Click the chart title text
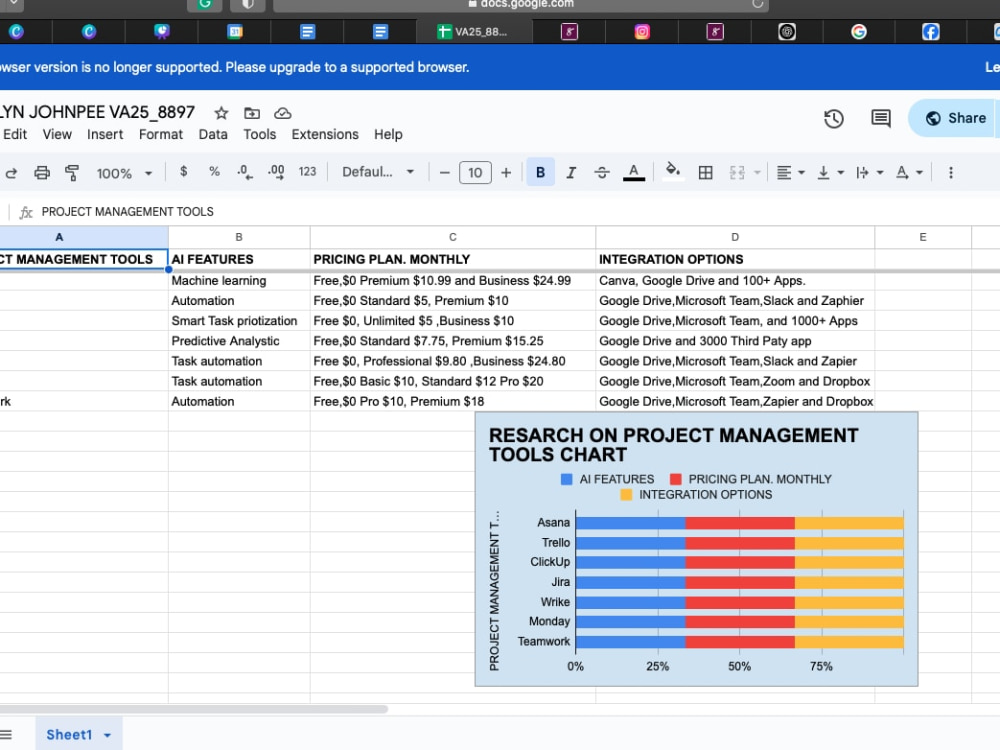Screen dimensions: 1000x750 (673, 445)
